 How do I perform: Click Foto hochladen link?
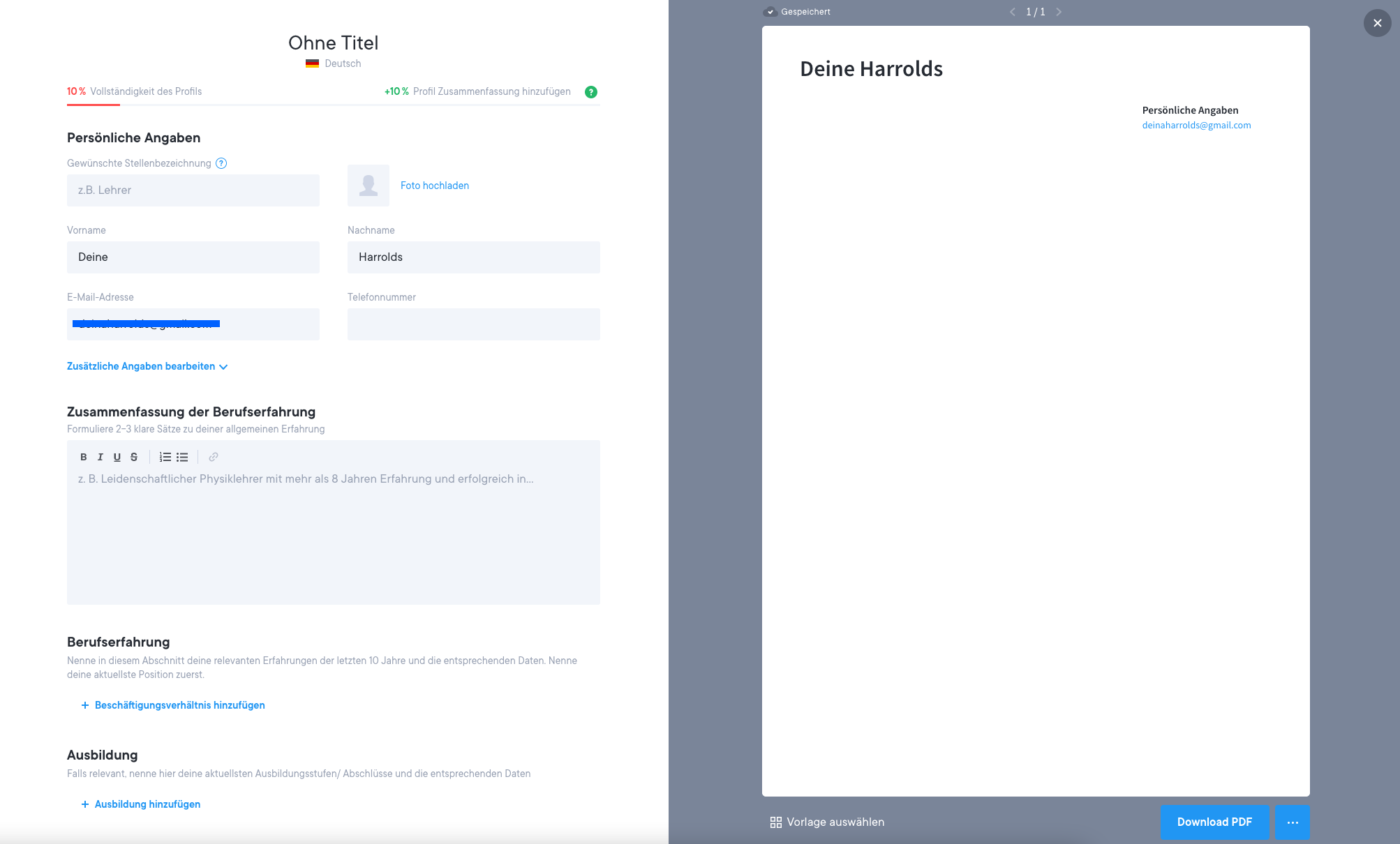pyautogui.click(x=434, y=186)
